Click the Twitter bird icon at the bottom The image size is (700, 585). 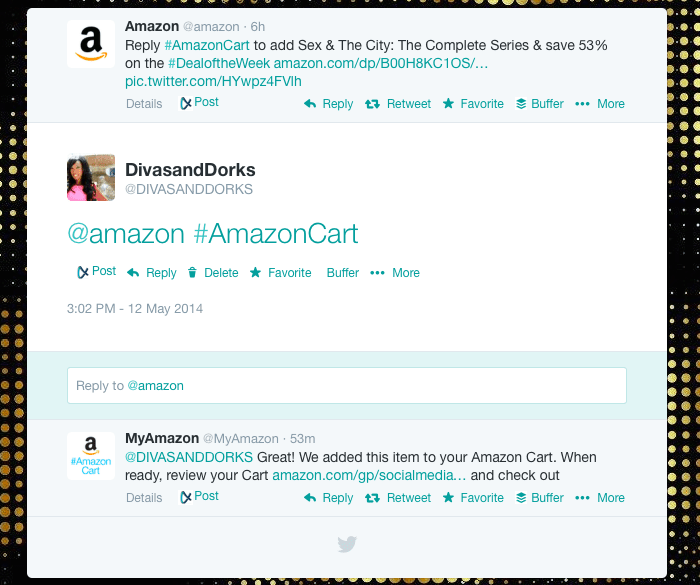point(347,545)
